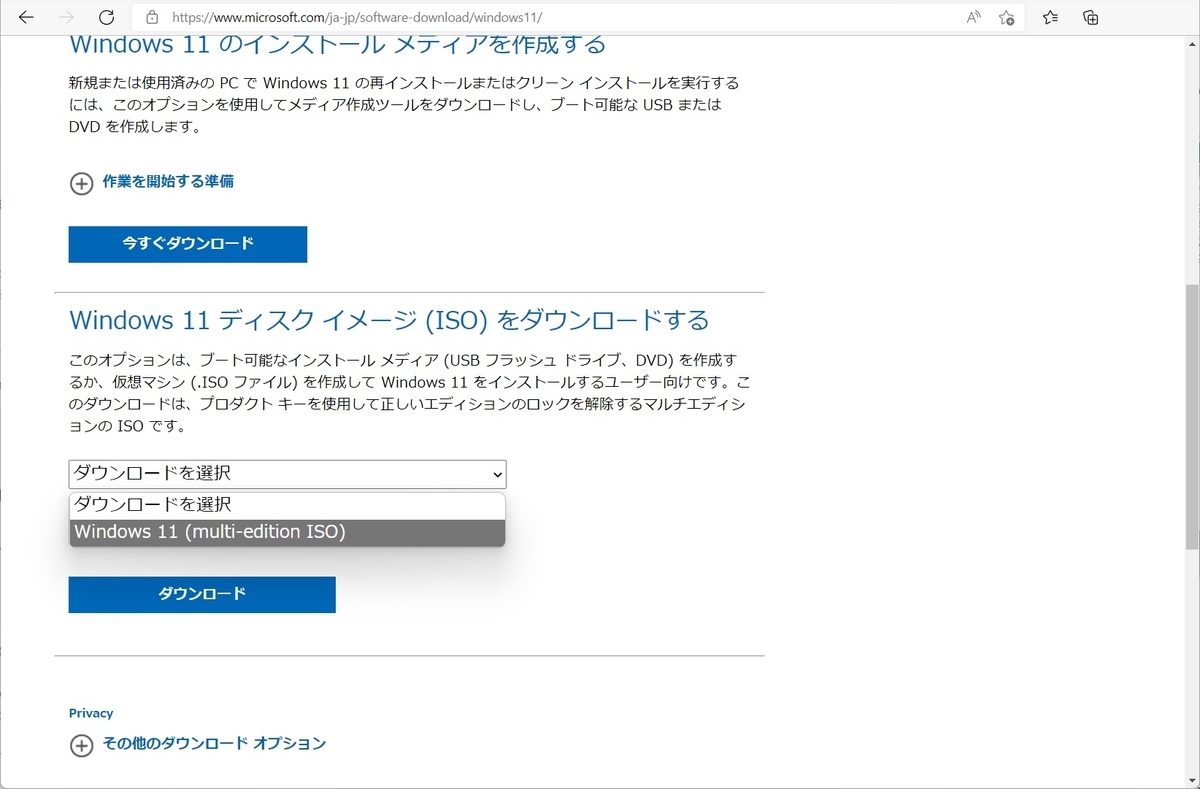Open the Windows 11 ディスク イメージ (ISO) heading link
Screen dimensions: 1200x789
(x=388, y=320)
